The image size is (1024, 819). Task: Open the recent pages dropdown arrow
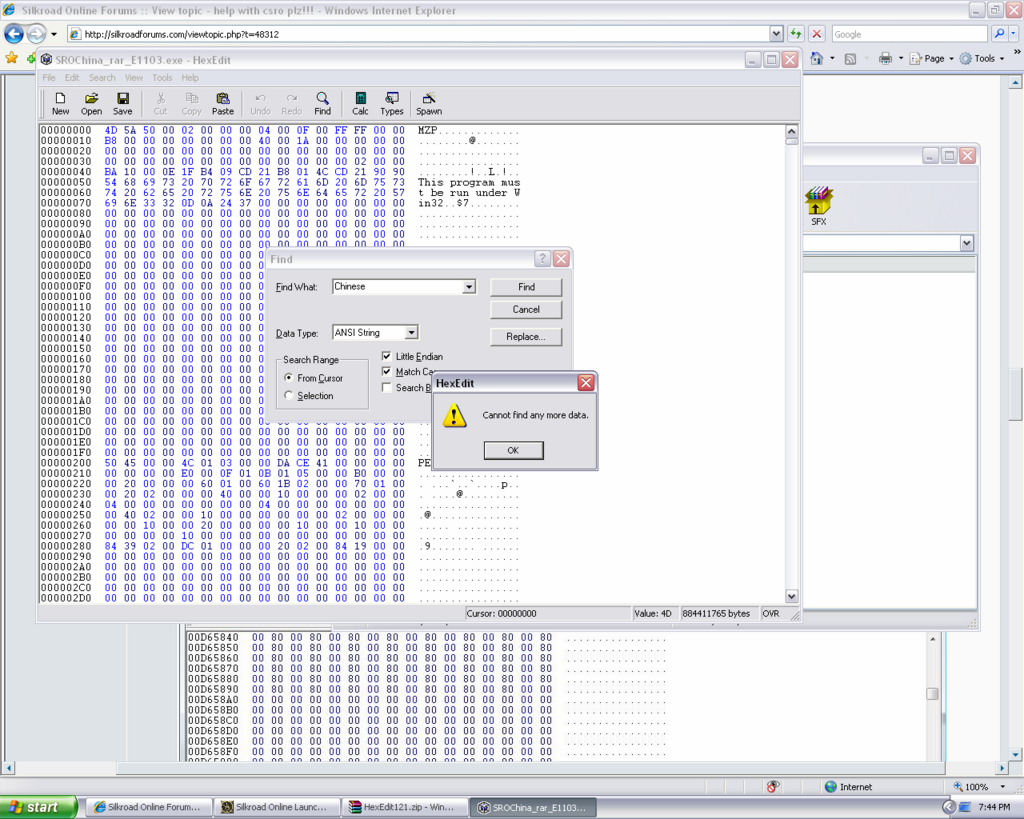54,34
